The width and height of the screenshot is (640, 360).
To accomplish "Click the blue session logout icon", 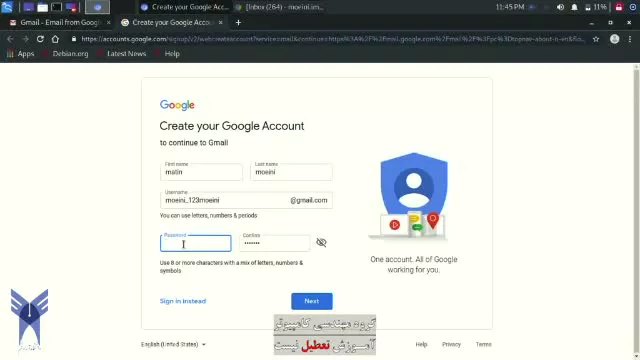I will pos(633,7).
